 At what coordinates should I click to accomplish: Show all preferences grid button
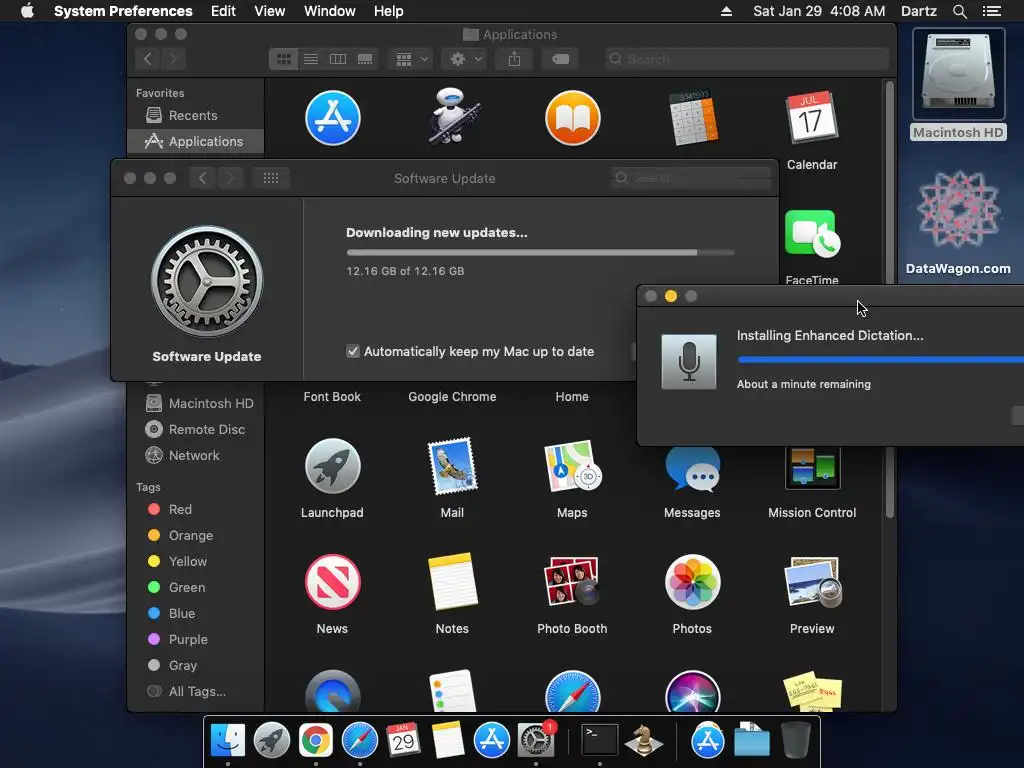[271, 178]
